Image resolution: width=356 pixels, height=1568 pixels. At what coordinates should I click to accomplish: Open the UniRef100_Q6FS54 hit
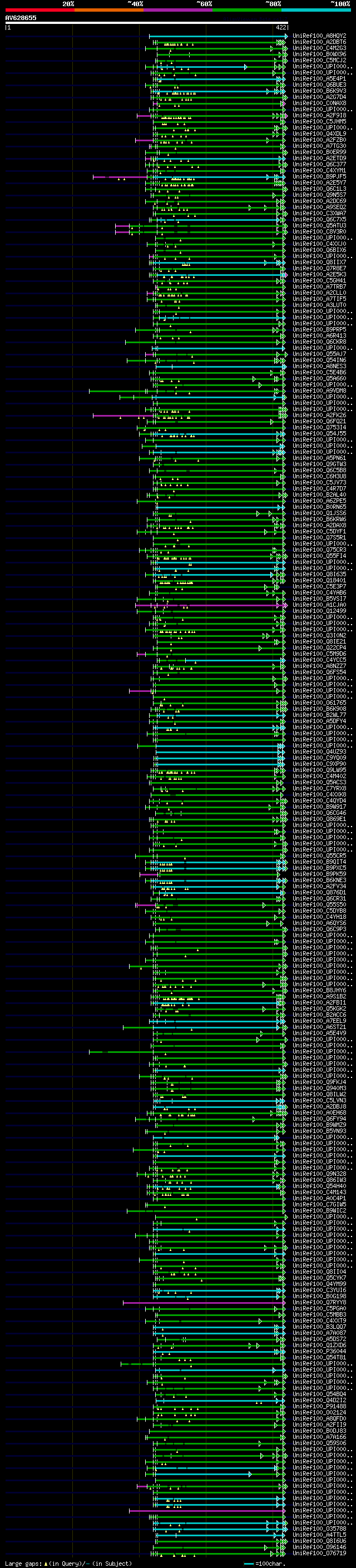pos(319,672)
